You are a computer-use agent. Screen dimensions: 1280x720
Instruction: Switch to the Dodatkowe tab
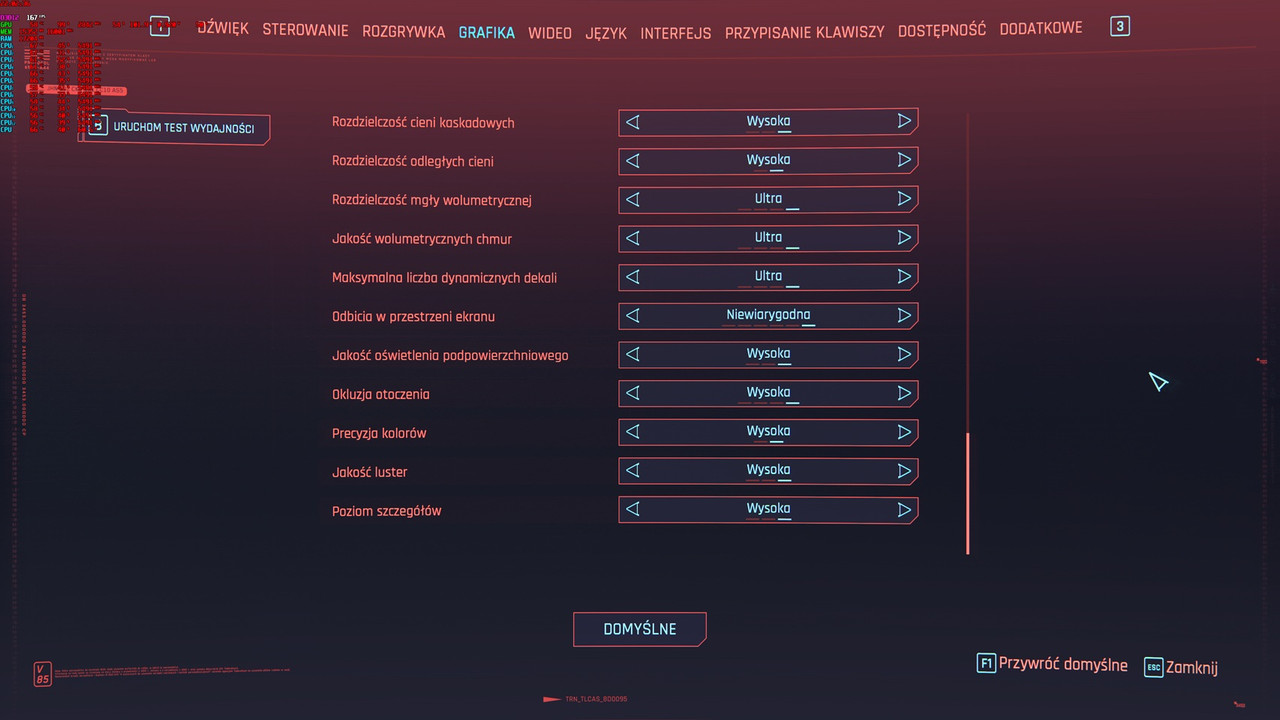coord(1041,28)
